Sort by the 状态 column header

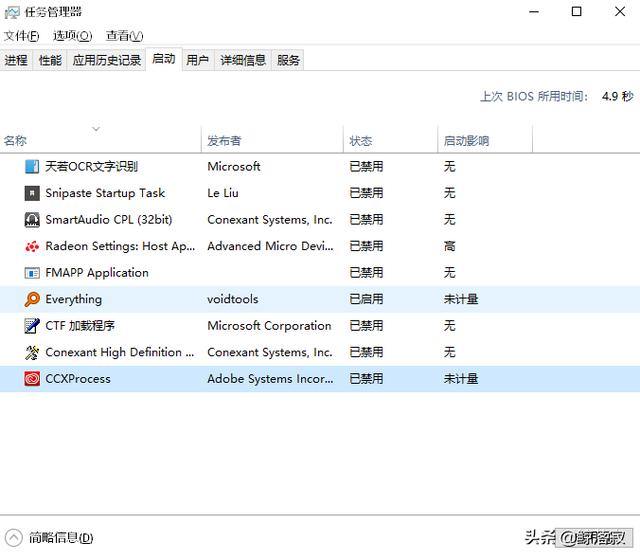390,140
